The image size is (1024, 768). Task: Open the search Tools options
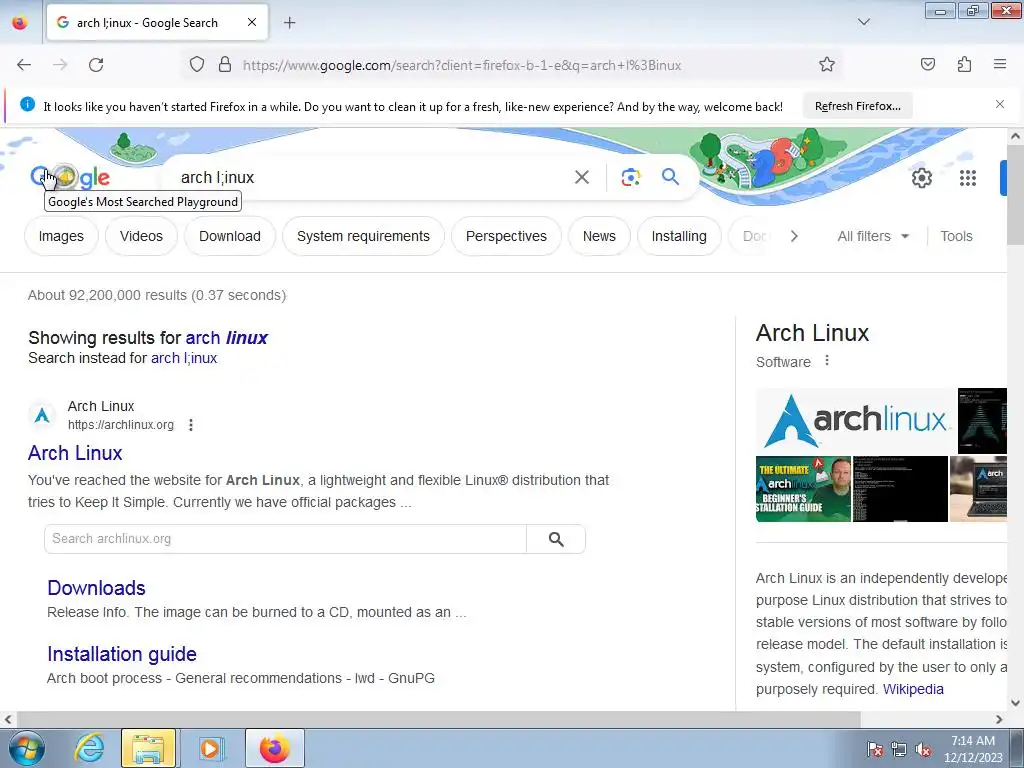tap(956, 236)
